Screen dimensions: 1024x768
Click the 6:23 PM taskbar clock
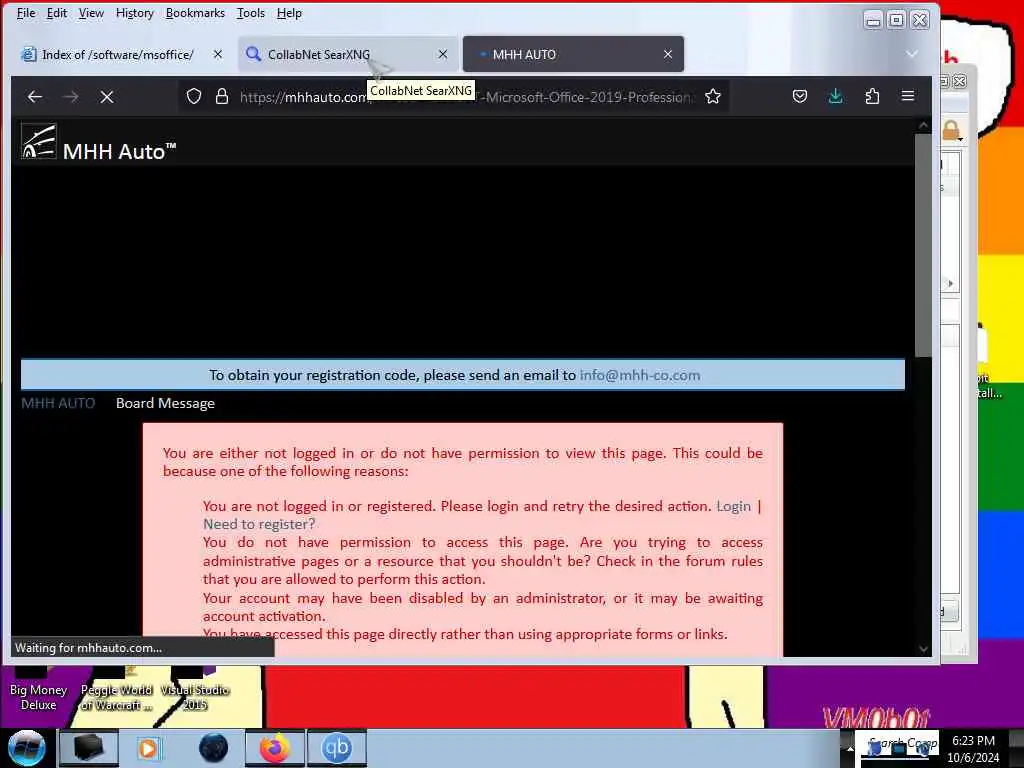click(x=973, y=748)
